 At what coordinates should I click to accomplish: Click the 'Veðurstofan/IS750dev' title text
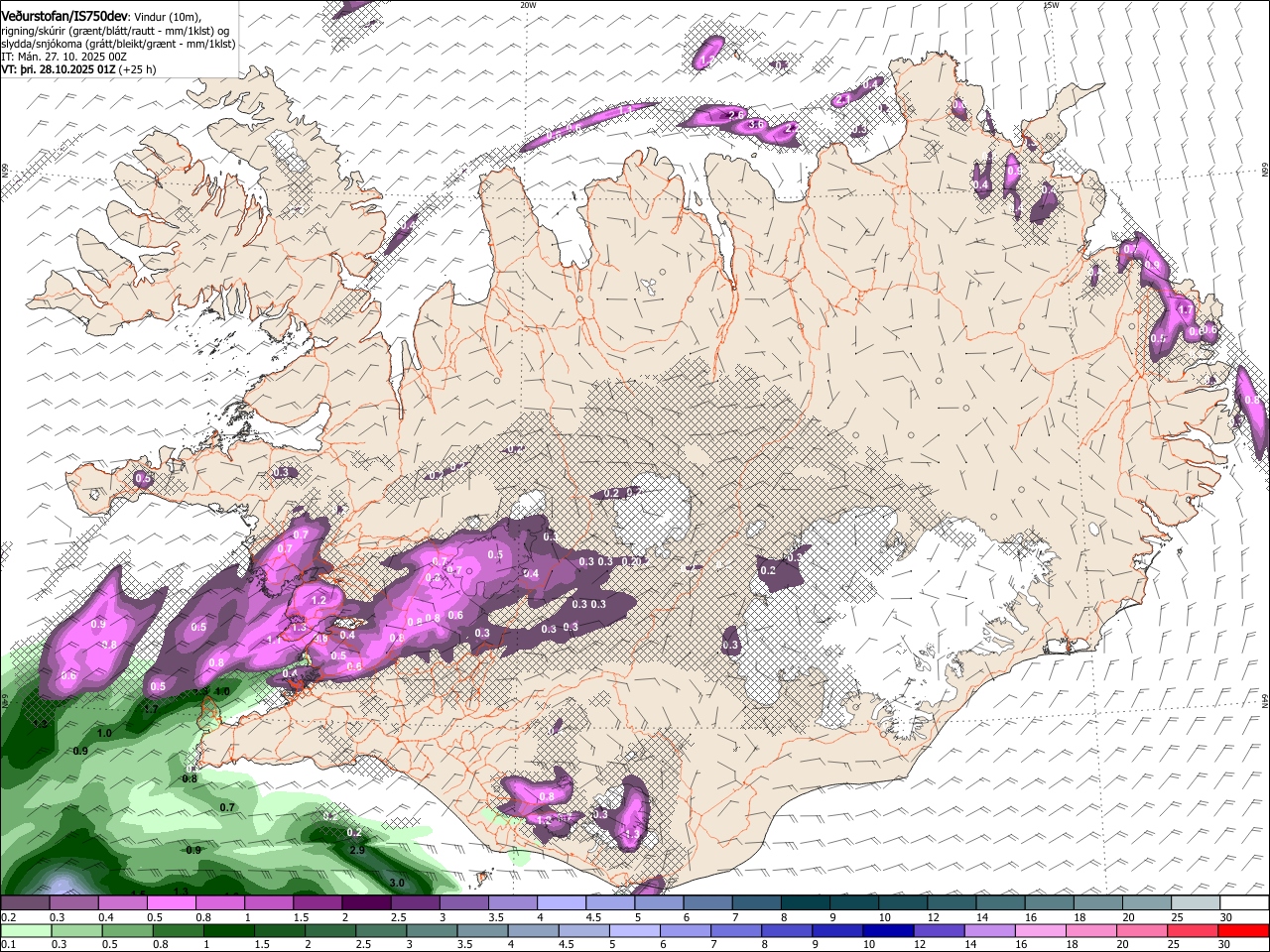pos(64,16)
